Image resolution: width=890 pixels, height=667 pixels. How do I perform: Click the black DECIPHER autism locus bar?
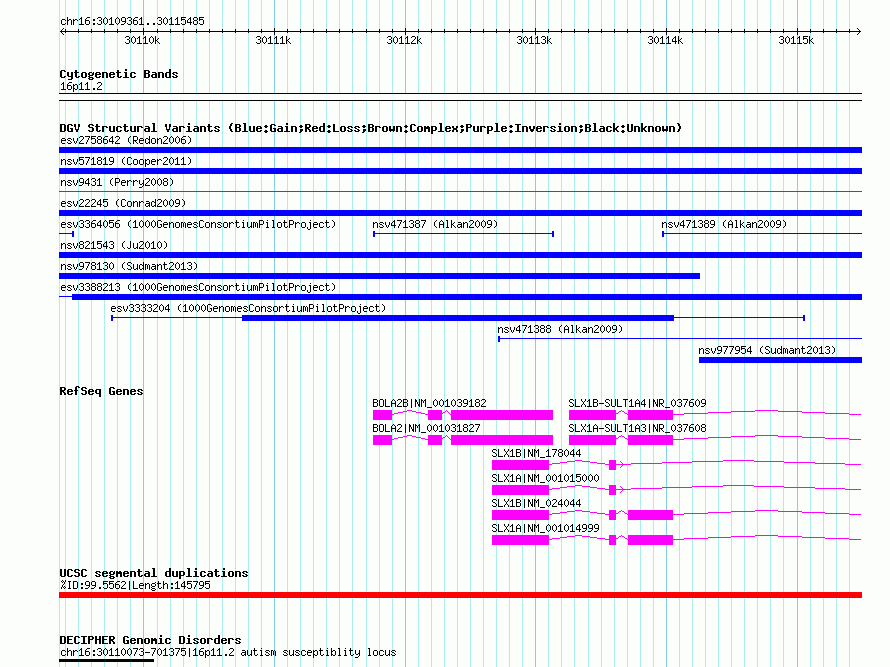(106, 660)
